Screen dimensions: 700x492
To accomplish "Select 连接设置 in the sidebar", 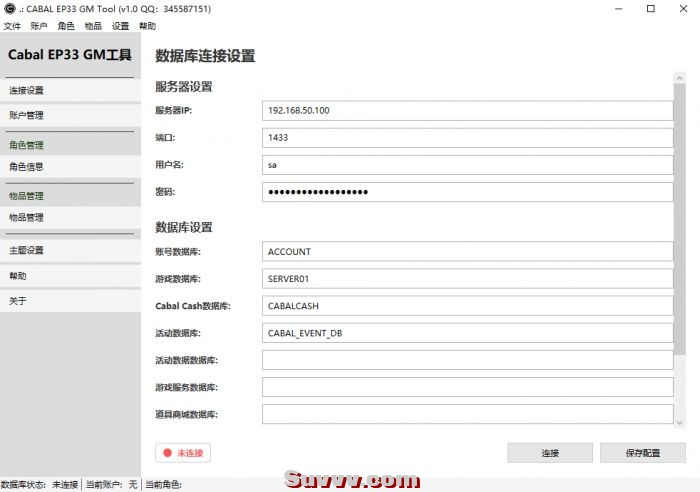I will [x=70, y=90].
